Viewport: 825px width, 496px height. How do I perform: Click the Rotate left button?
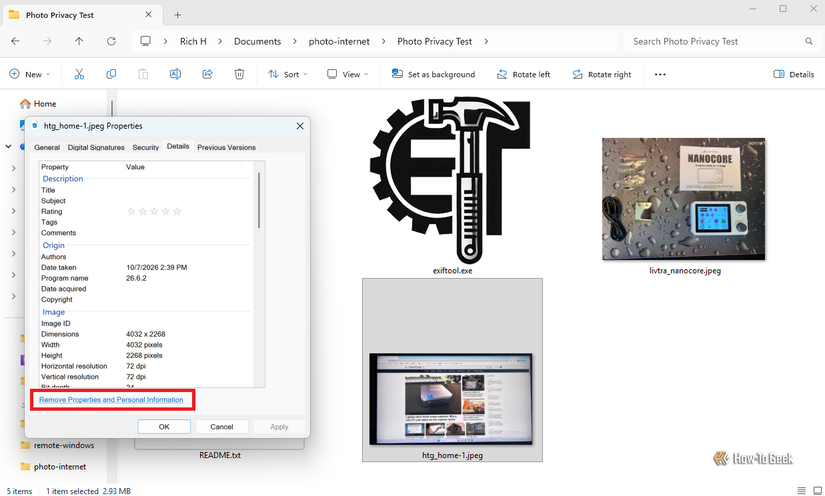[x=524, y=74]
